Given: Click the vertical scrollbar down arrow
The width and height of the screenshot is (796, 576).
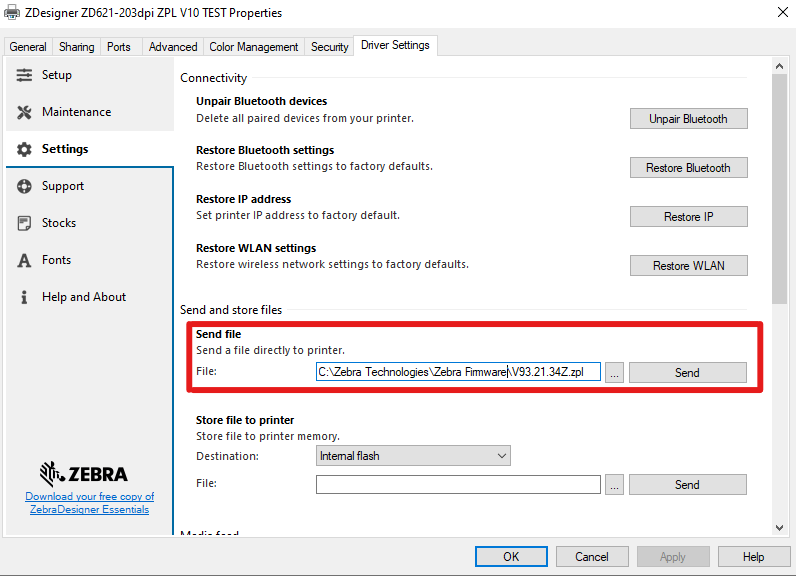Looking at the screenshot, I should pos(780,526).
